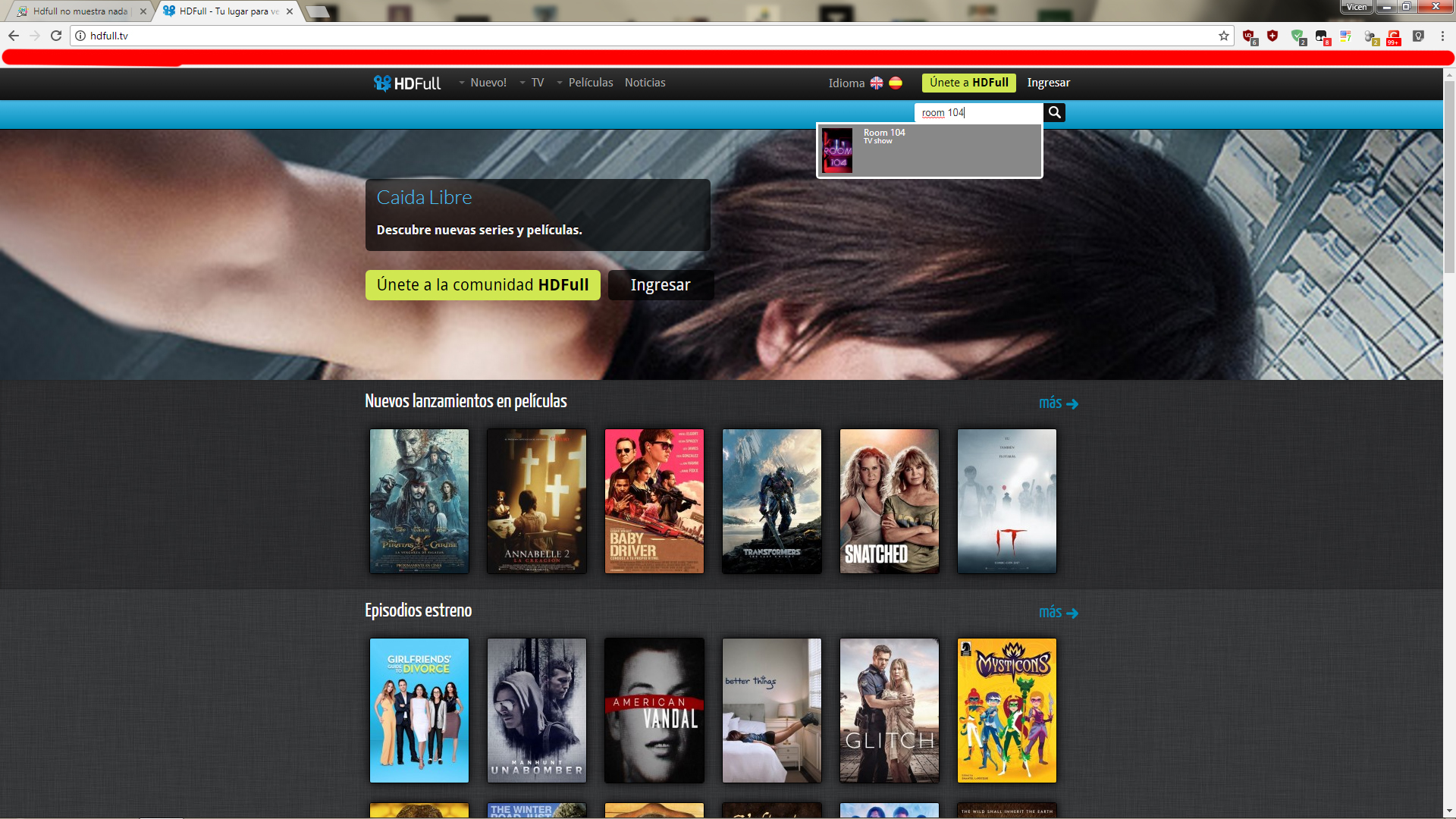Image resolution: width=1456 pixels, height=819 pixels.
Task: Open the Tampermonkey extension icon with badge 8
Action: tap(1323, 36)
